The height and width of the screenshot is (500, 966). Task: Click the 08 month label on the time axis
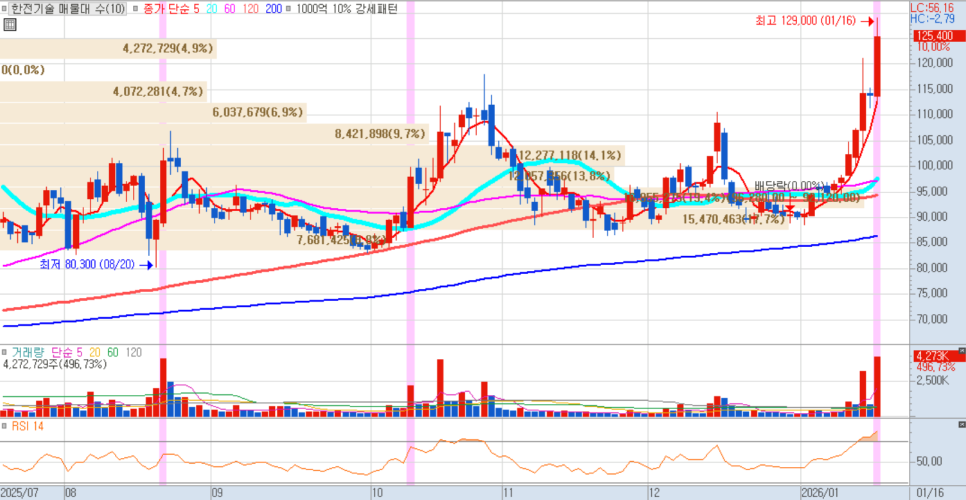pos(72,493)
